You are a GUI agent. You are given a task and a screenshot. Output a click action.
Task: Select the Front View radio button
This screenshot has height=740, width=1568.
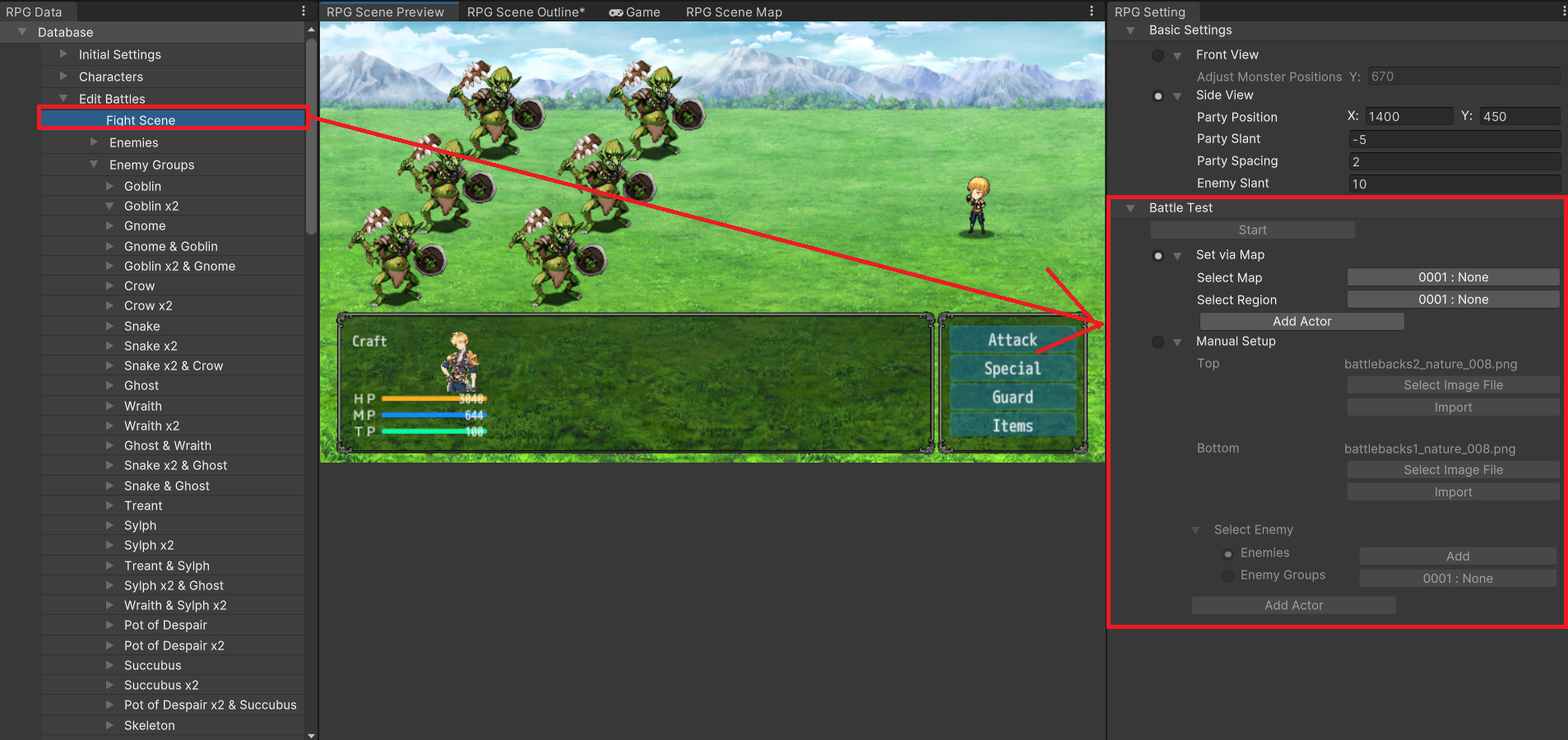tap(1158, 55)
